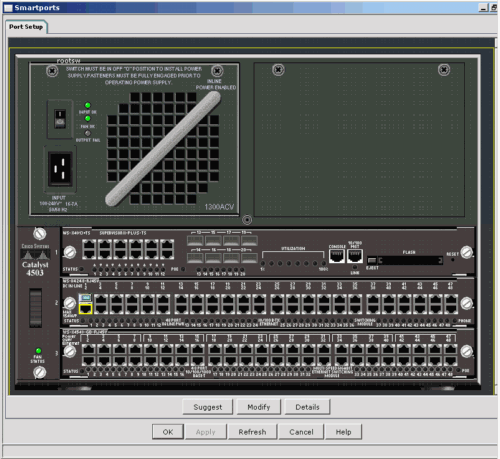
Task: Click the INPUT OK green LED
Action: pos(88,105)
